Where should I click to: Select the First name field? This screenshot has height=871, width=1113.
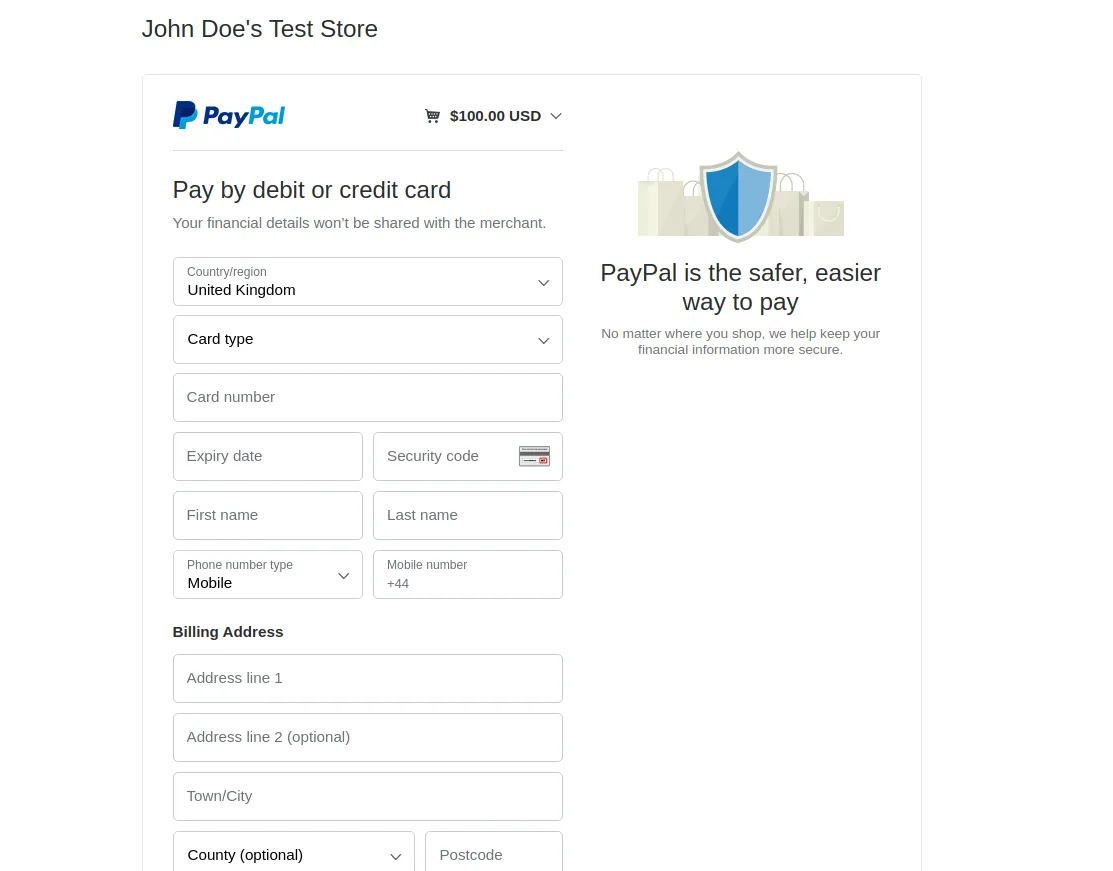[x=267, y=516]
